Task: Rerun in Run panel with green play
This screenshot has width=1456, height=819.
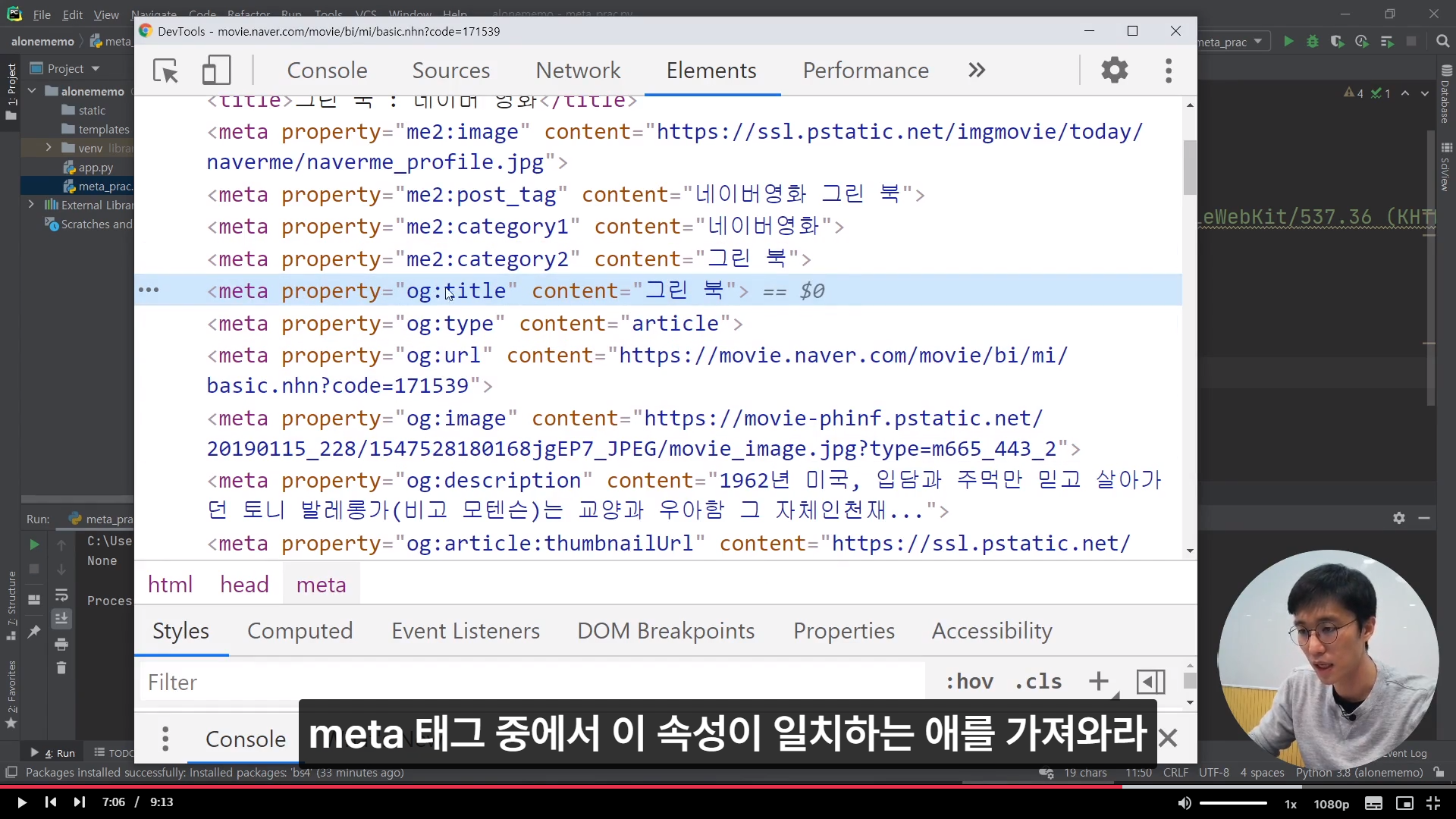Action: click(34, 544)
